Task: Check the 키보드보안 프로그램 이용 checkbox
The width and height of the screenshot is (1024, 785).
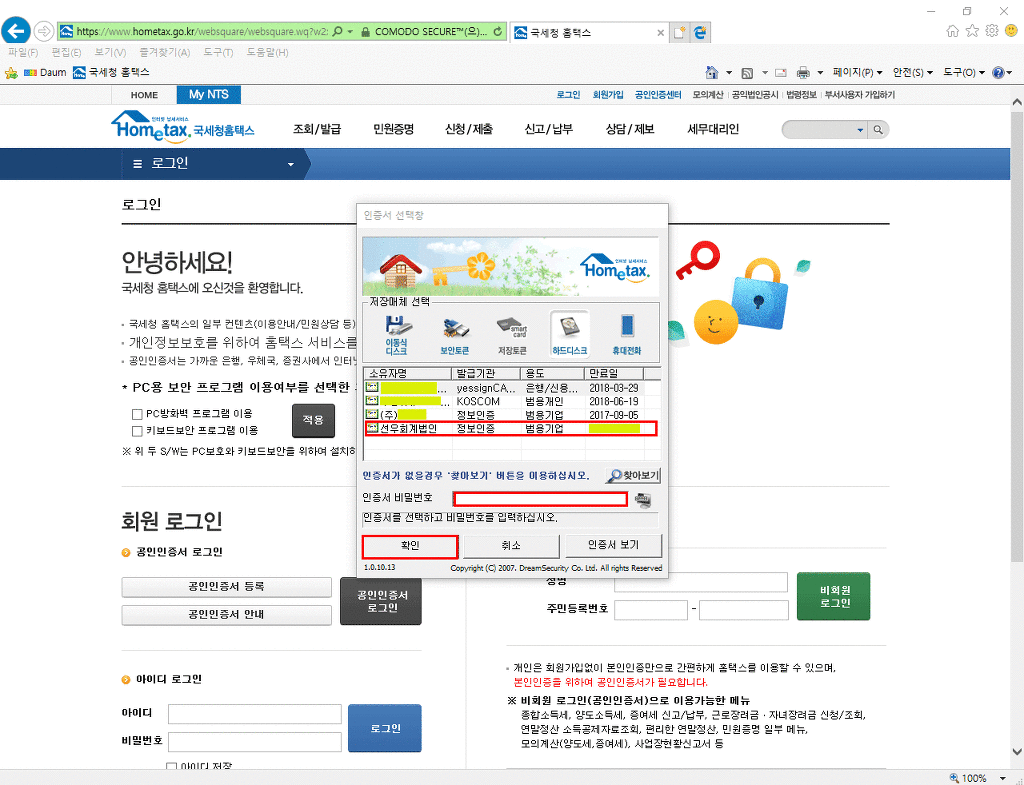Action: click(137, 431)
